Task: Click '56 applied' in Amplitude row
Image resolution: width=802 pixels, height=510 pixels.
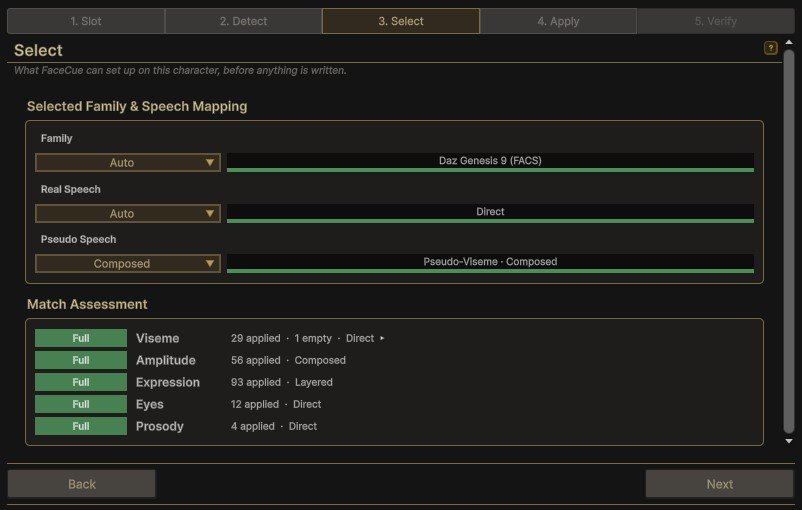Action: click(x=255, y=360)
